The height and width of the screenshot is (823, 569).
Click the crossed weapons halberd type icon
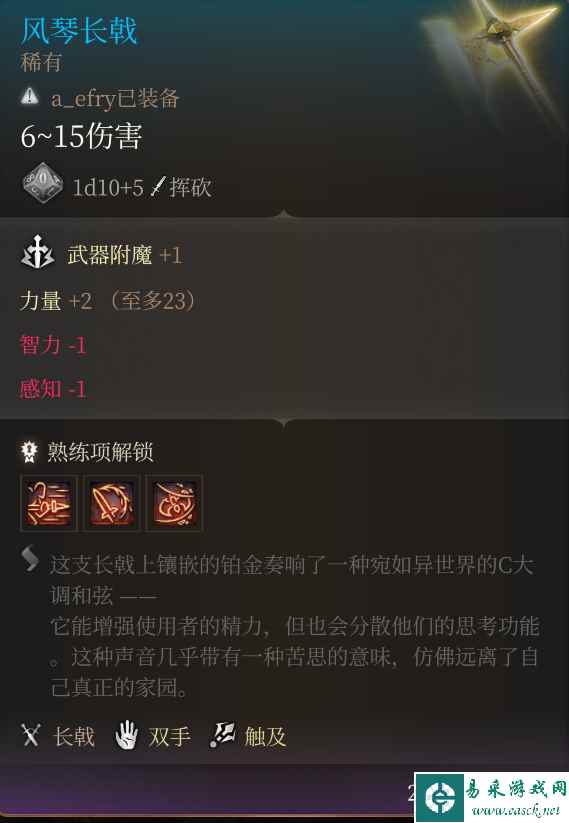(x=30, y=735)
